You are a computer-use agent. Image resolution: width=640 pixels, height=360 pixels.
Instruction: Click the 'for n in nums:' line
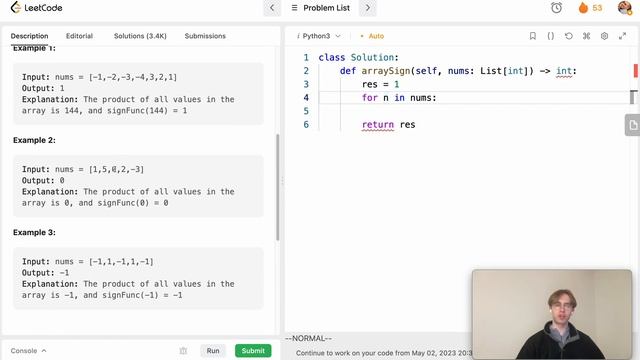(399, 98)
